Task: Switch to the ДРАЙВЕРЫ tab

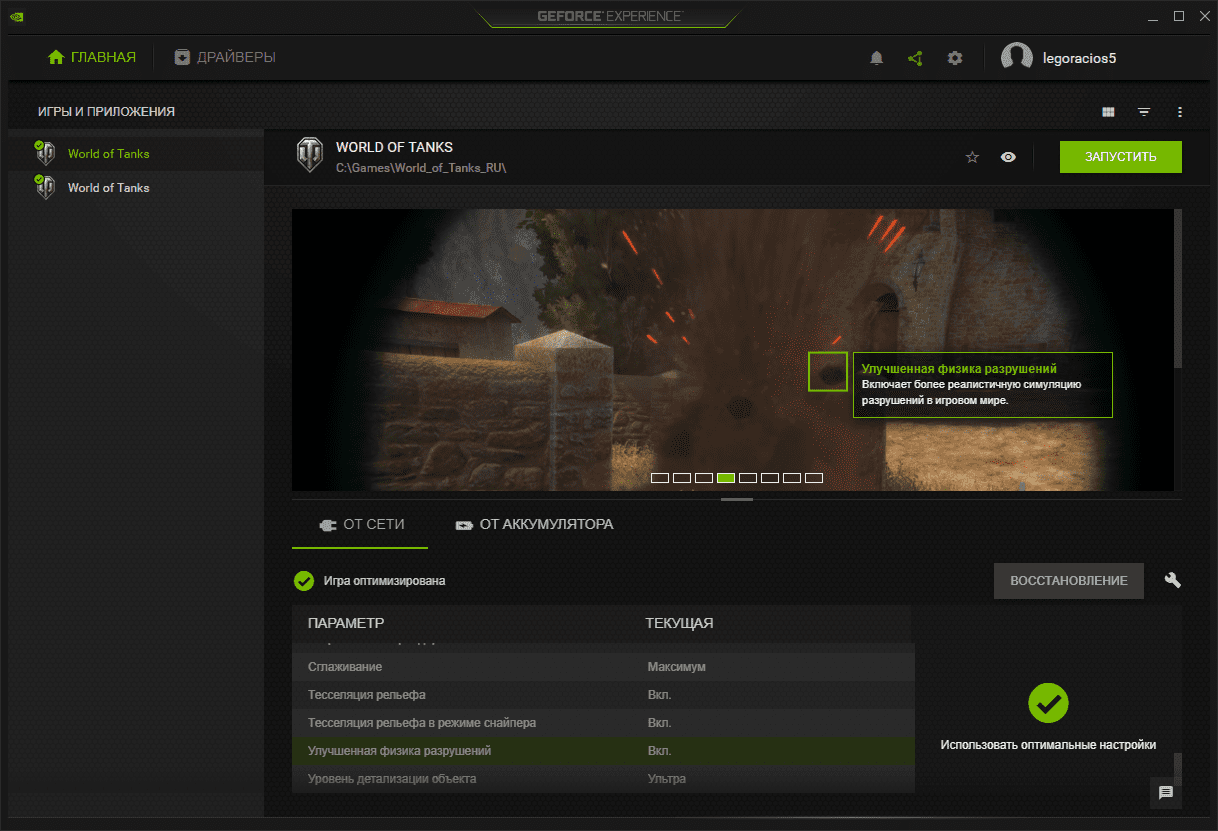Action: tap(225, 57)
